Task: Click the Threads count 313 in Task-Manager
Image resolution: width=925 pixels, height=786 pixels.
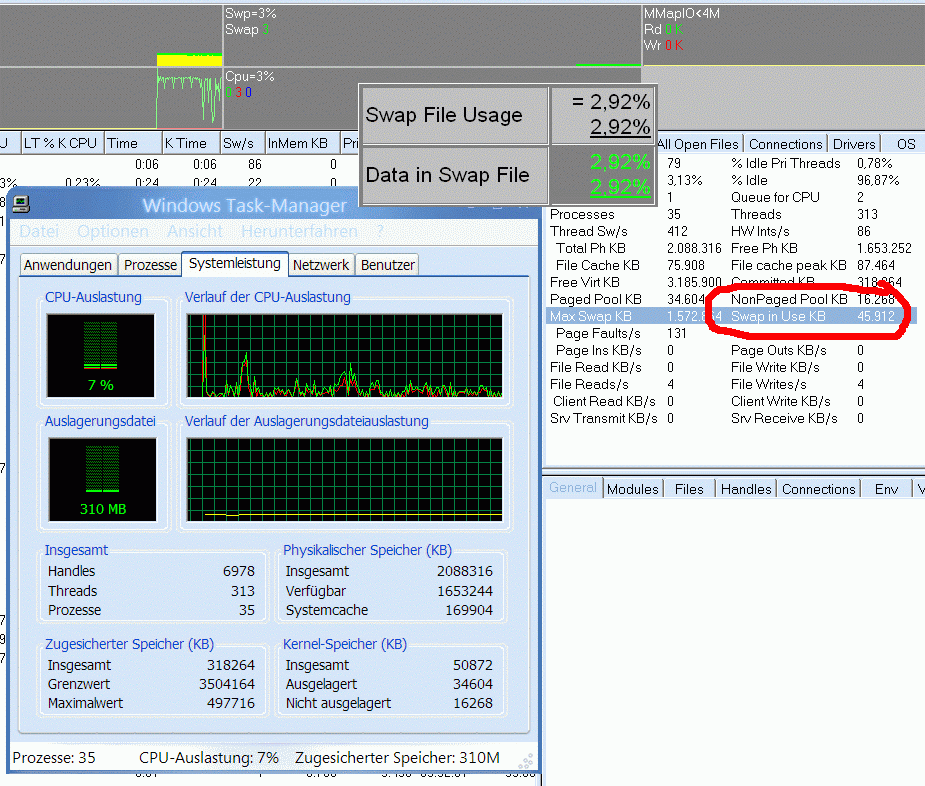Action: [x=242, y=591]
